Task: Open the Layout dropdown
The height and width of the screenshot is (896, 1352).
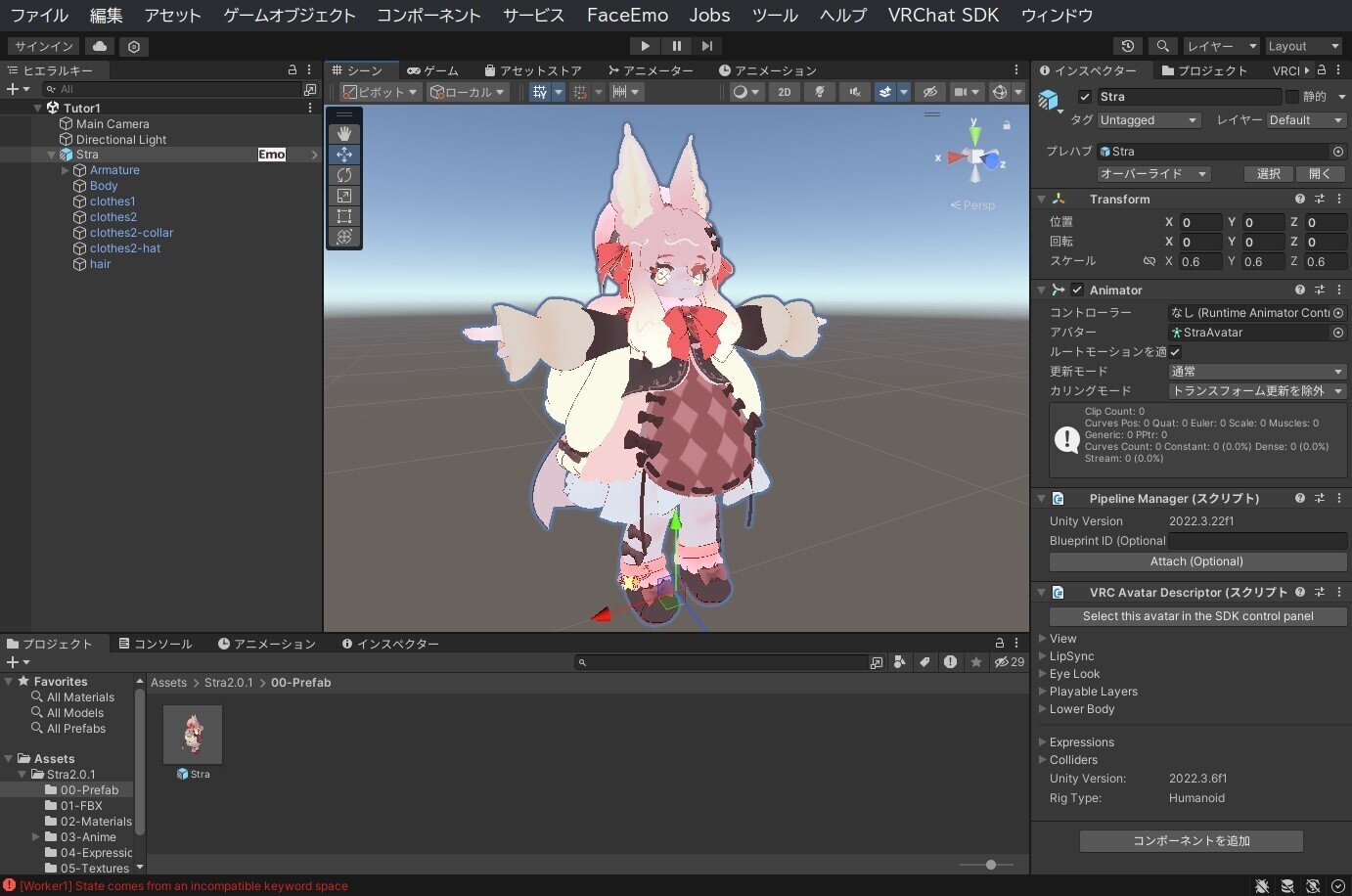Action: pos(1303,46)
